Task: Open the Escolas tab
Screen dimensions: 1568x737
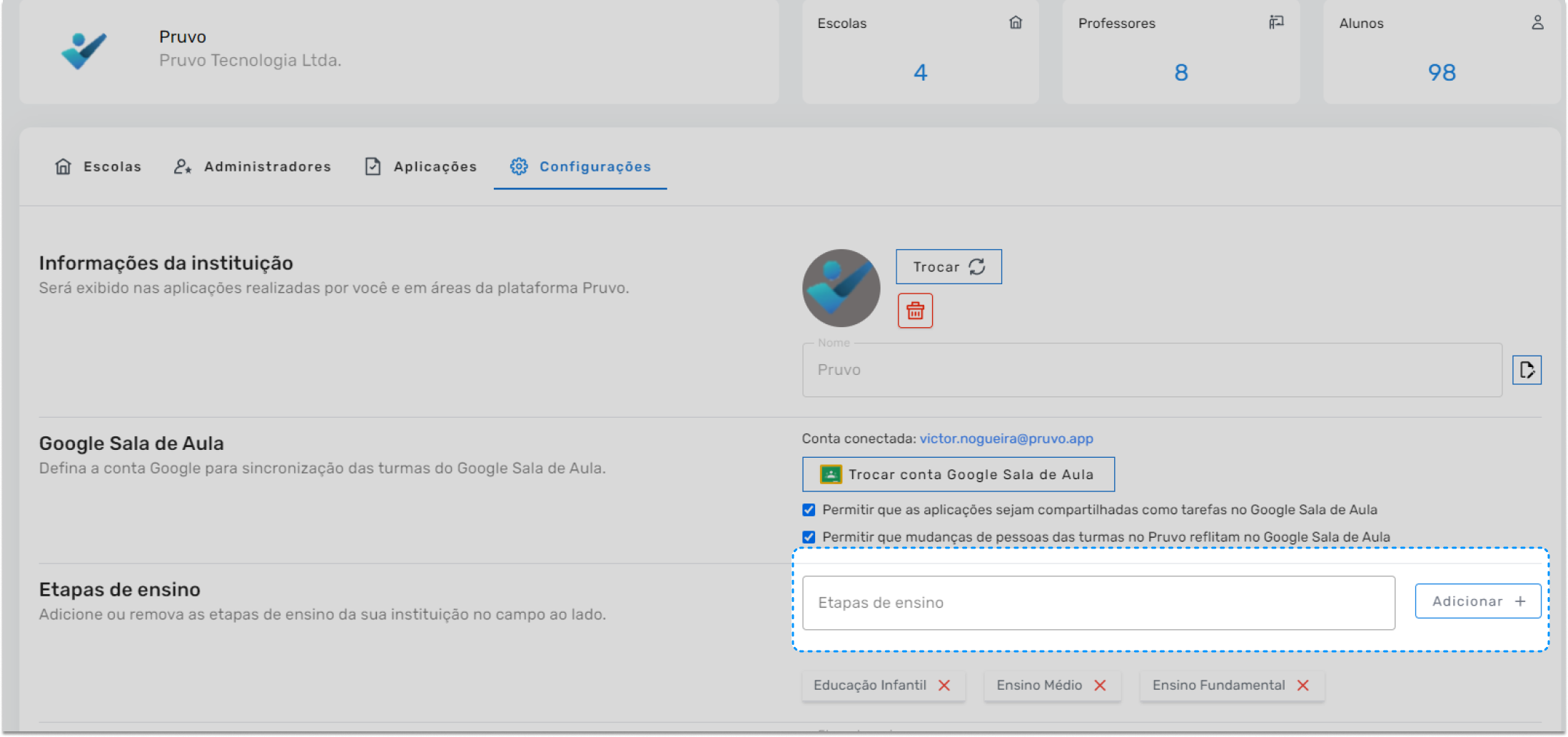Action: tap(98, 166)
